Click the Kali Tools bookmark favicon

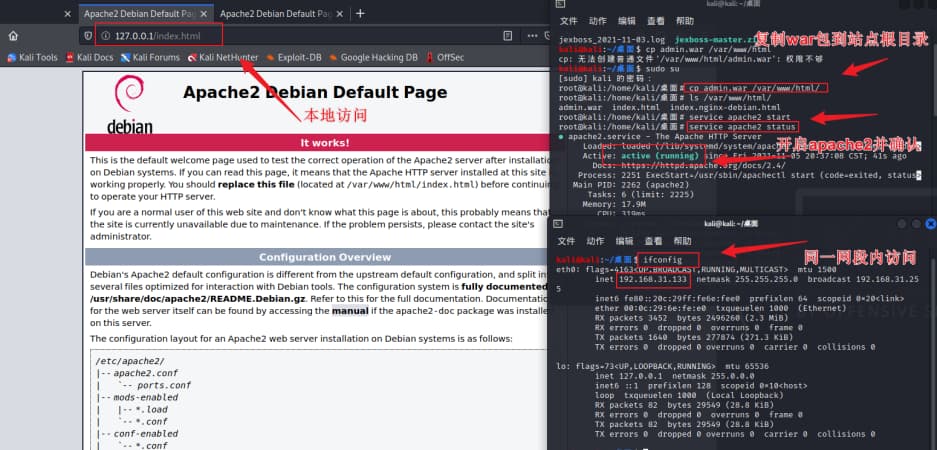pos(11,57)
